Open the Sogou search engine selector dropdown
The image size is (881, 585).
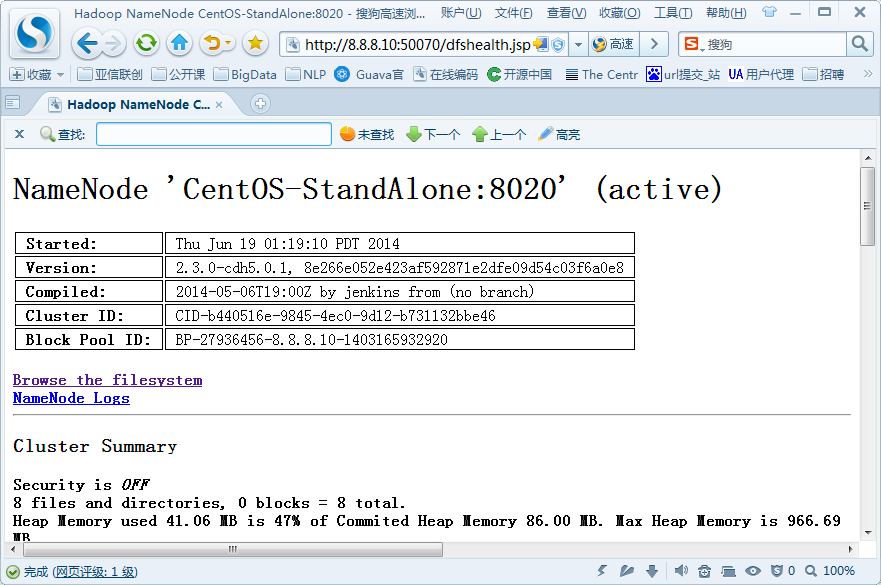693,44
